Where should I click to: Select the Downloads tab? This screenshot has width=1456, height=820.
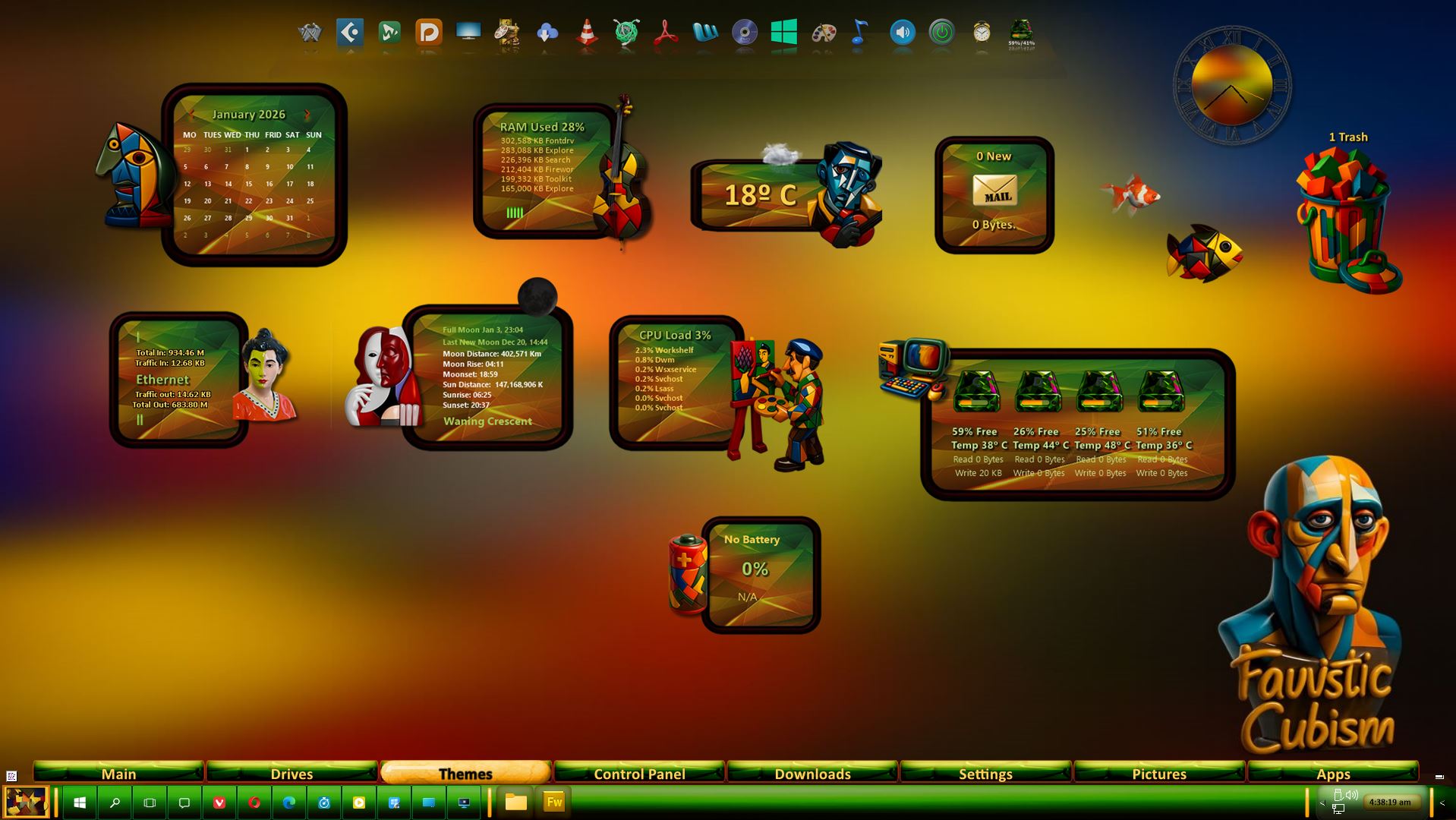[x=812, y=773]
